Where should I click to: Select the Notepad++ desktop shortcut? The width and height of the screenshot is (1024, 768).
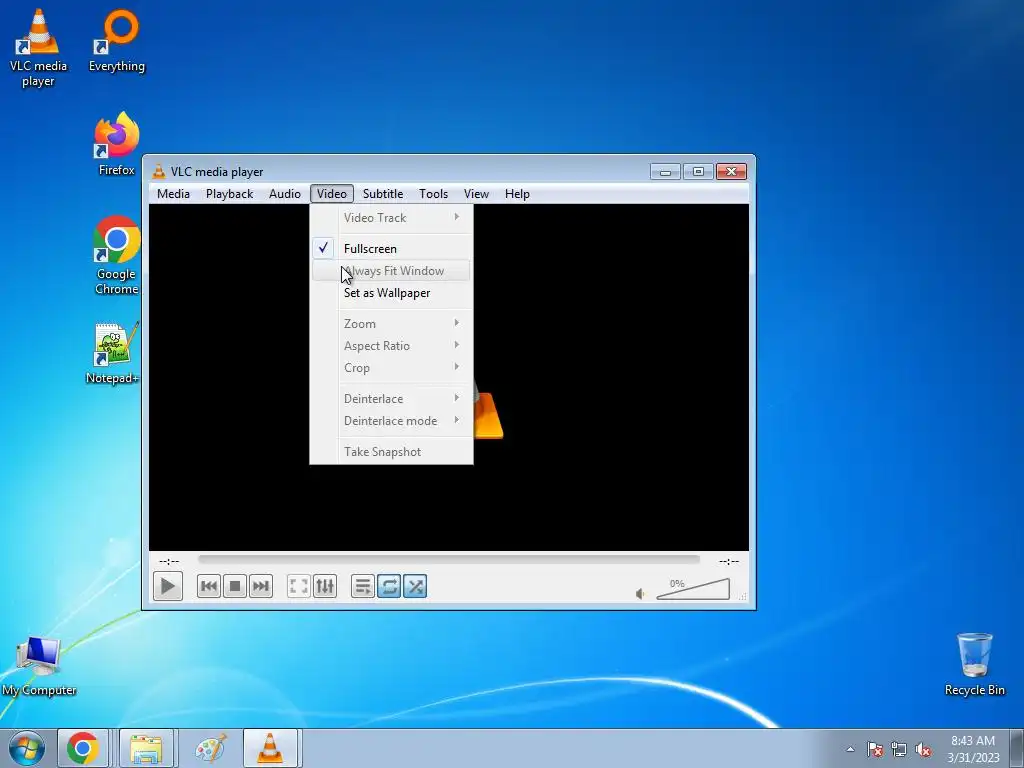[x=114, y=353]
